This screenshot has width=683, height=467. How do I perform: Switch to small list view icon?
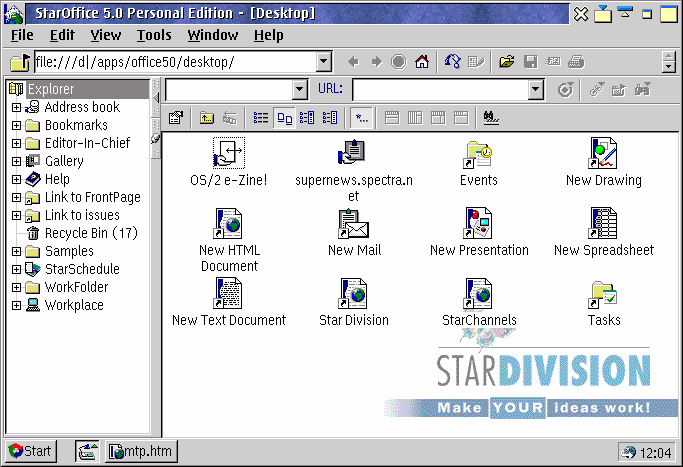point(261,118)
